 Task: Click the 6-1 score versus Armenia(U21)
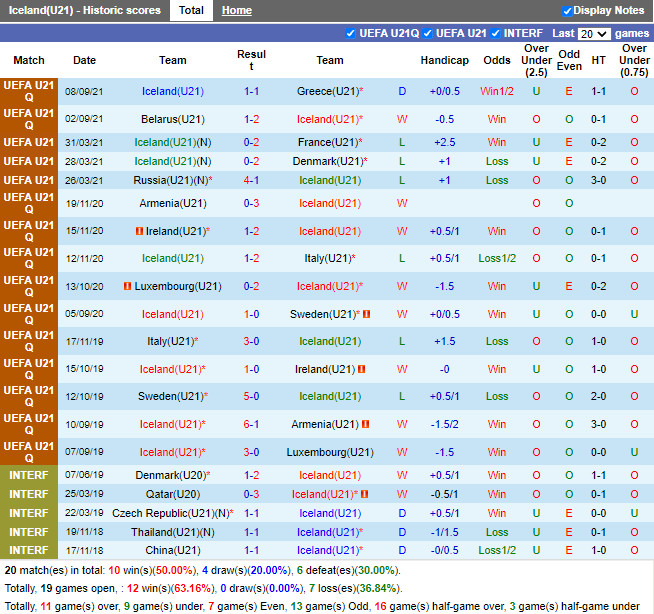click(x=251, y=424)
